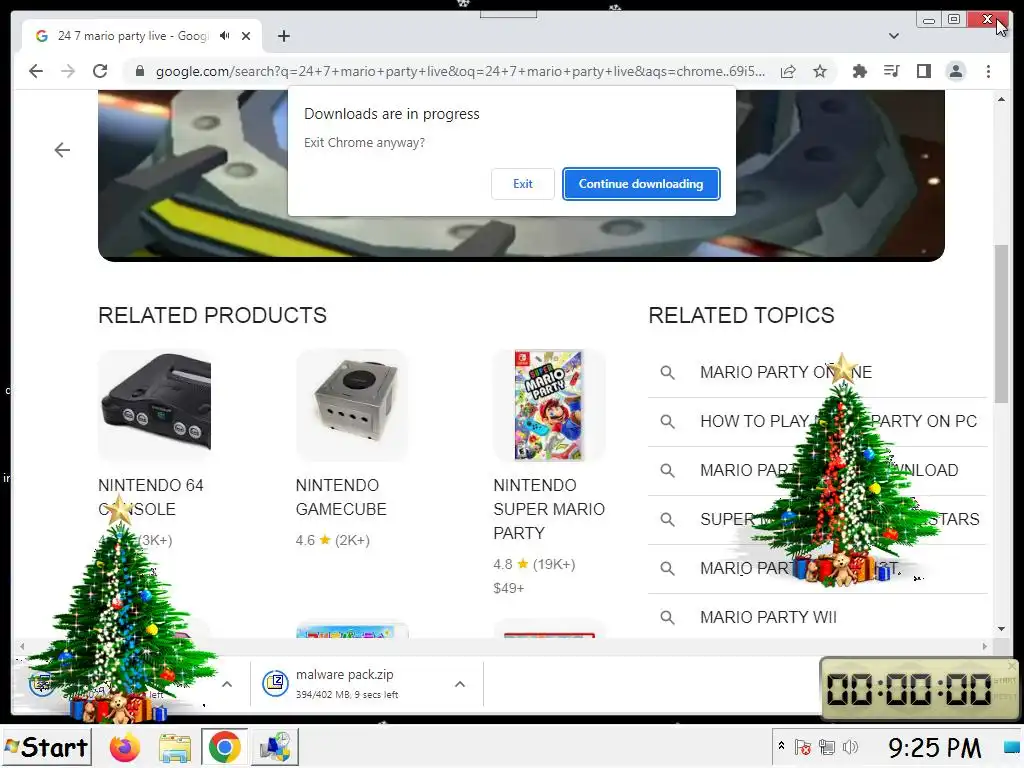Open the Nintendo GameCube product image
Viewport: 1024px width, 768px height.
pyautogui.click(x=352, y=405)
